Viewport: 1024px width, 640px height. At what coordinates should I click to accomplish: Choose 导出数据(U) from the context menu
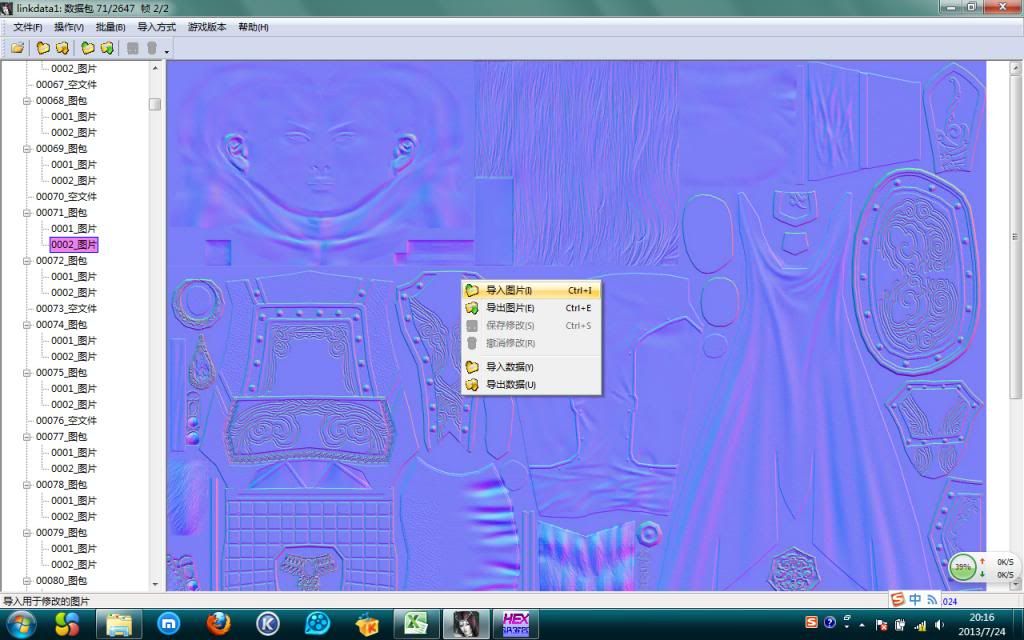[510, 385]
